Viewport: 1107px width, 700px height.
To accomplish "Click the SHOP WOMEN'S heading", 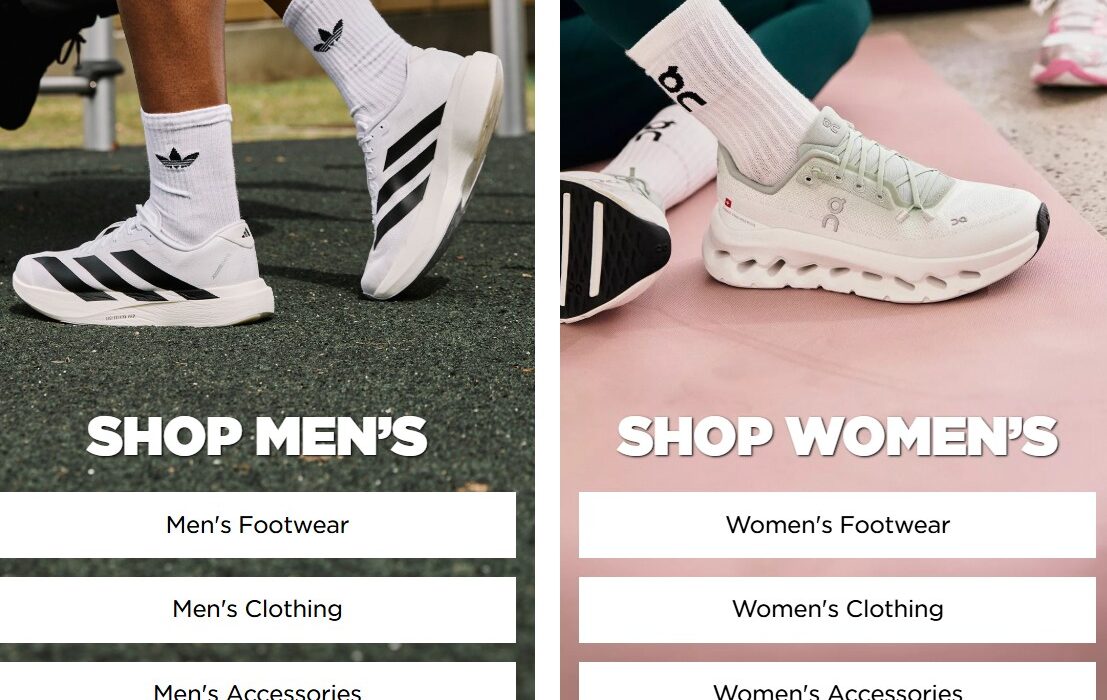I will click(837, 436).
